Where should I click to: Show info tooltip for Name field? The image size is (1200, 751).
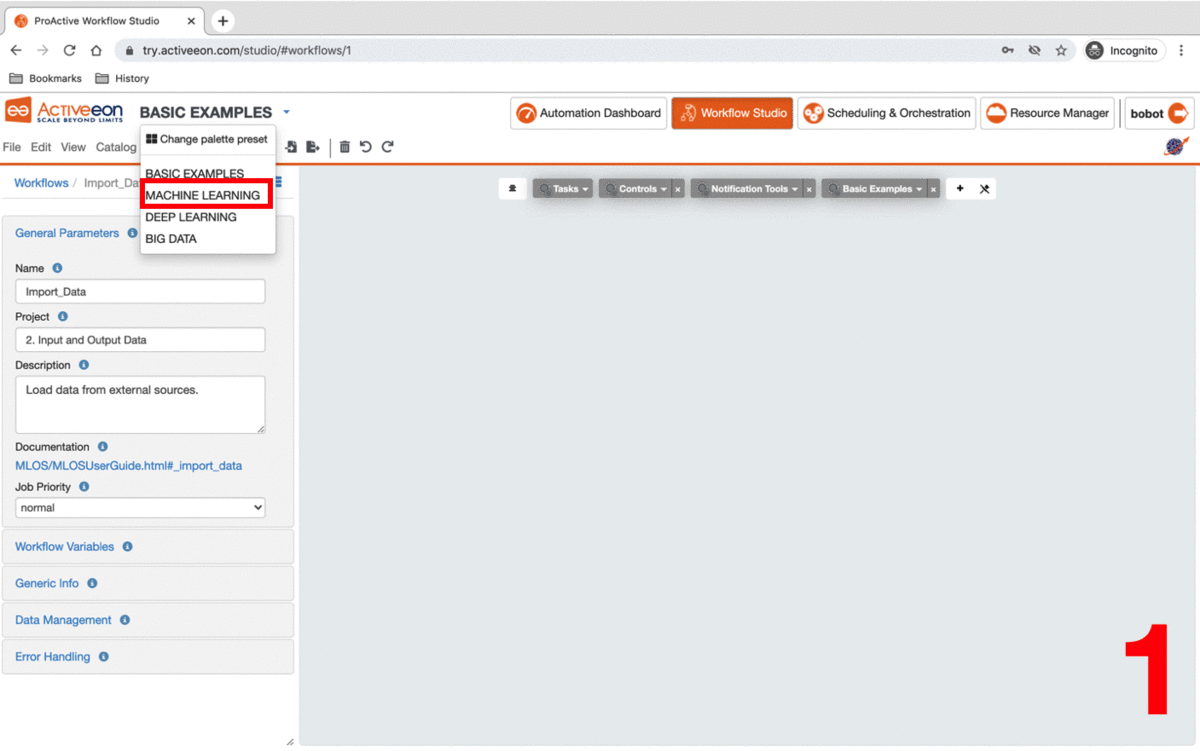[57, 268]
